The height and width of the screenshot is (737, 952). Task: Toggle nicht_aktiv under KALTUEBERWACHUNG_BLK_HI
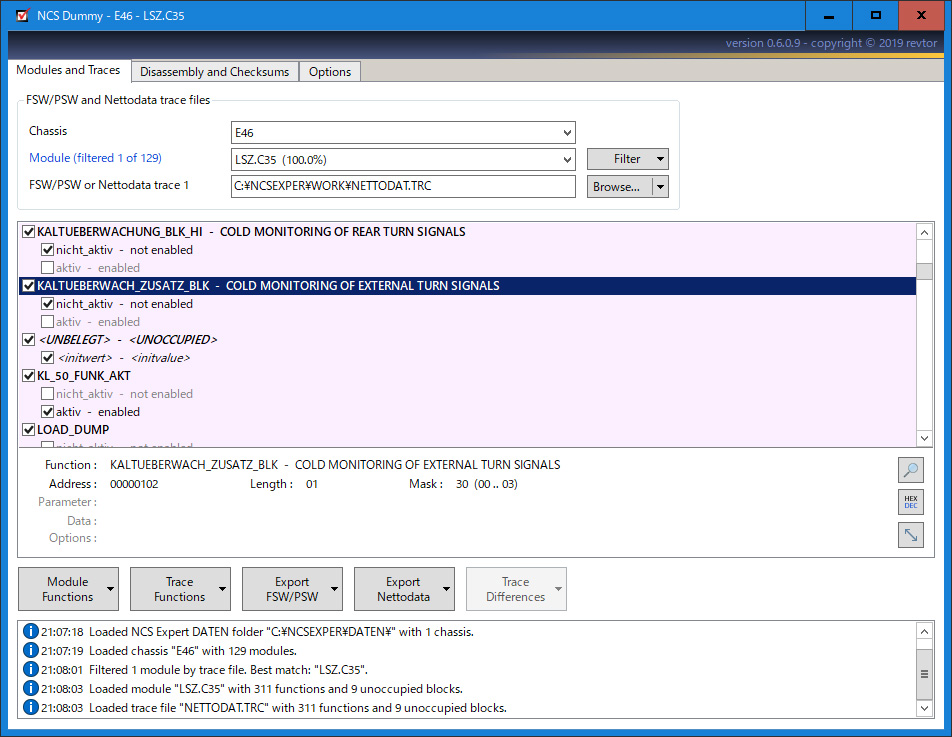coord(47,250)
